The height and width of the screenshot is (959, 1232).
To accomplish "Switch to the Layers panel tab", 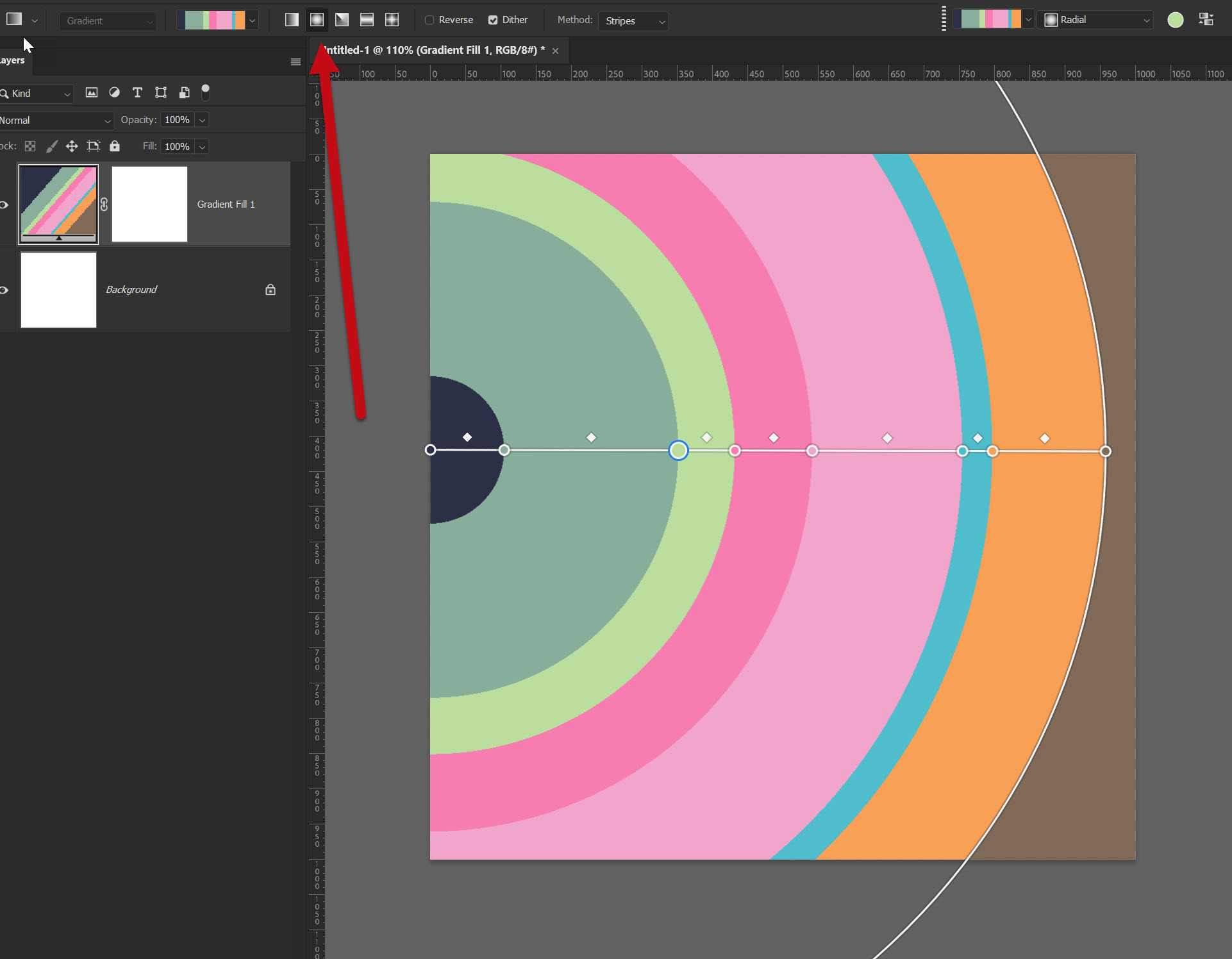I will point(13,60).
